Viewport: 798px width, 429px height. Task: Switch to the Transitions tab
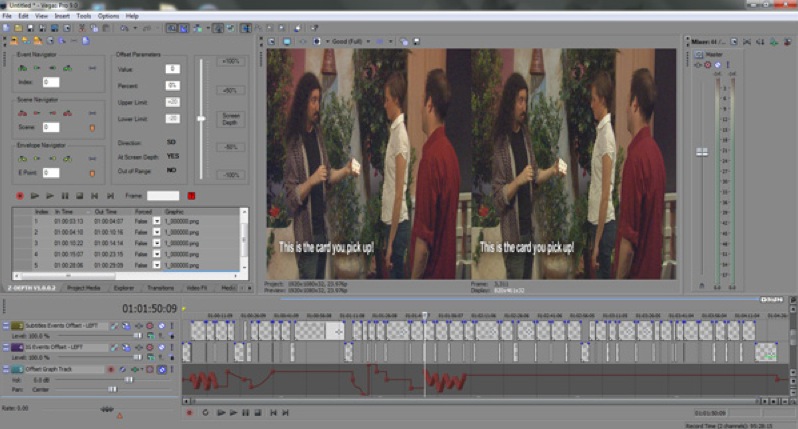(160, 288)
